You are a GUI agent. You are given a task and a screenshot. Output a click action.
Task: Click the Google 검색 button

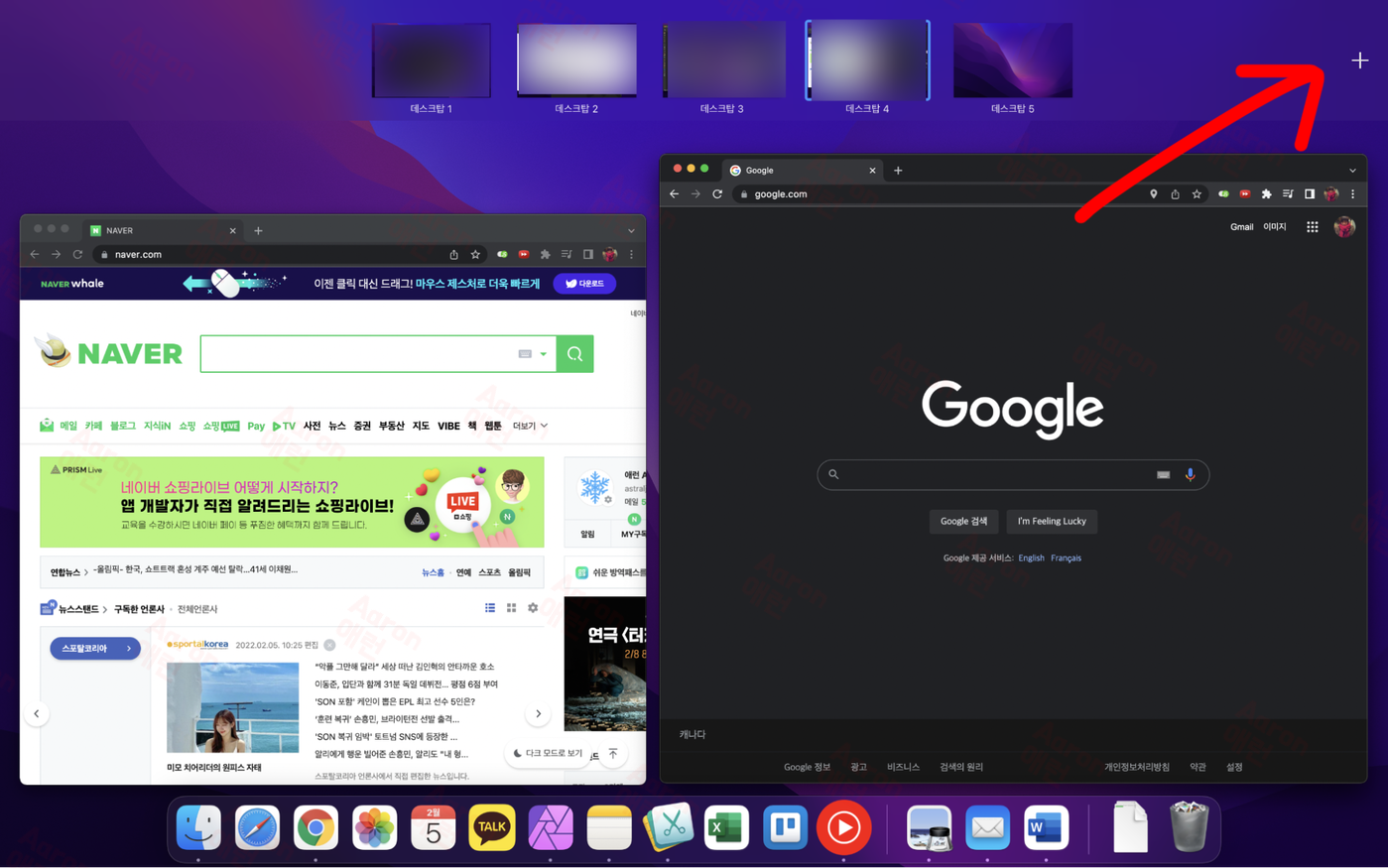pyautogui.click(x=963, y=521)
